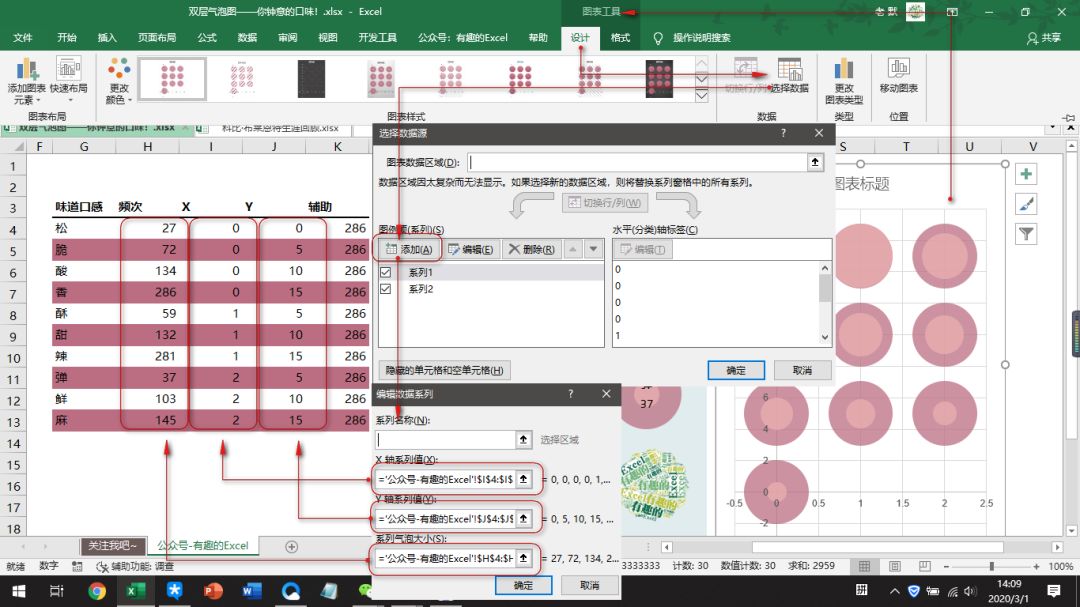Click the 隐藏的单元格和空单元格 button
The image size is (1080, 607).
444,369
